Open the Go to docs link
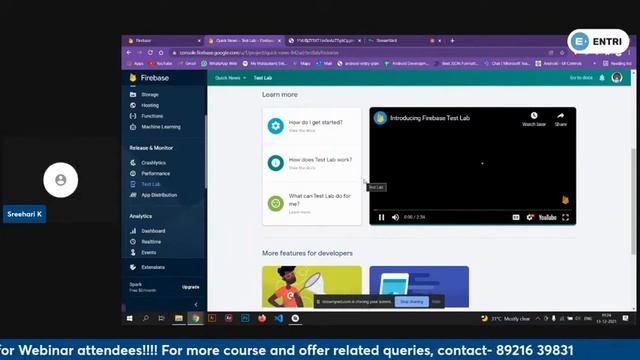Image resolution: width=640 pixels, height=360 pixels. pyautogui.click(x=581, y=78)
